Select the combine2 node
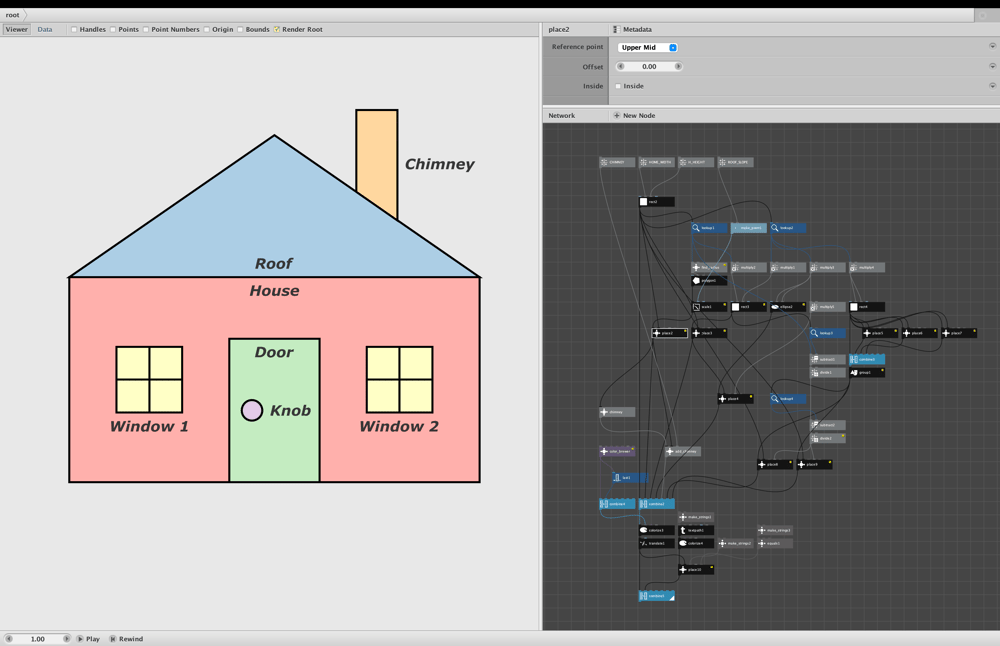The image size is (1000, 646). [x=656, y=504]
